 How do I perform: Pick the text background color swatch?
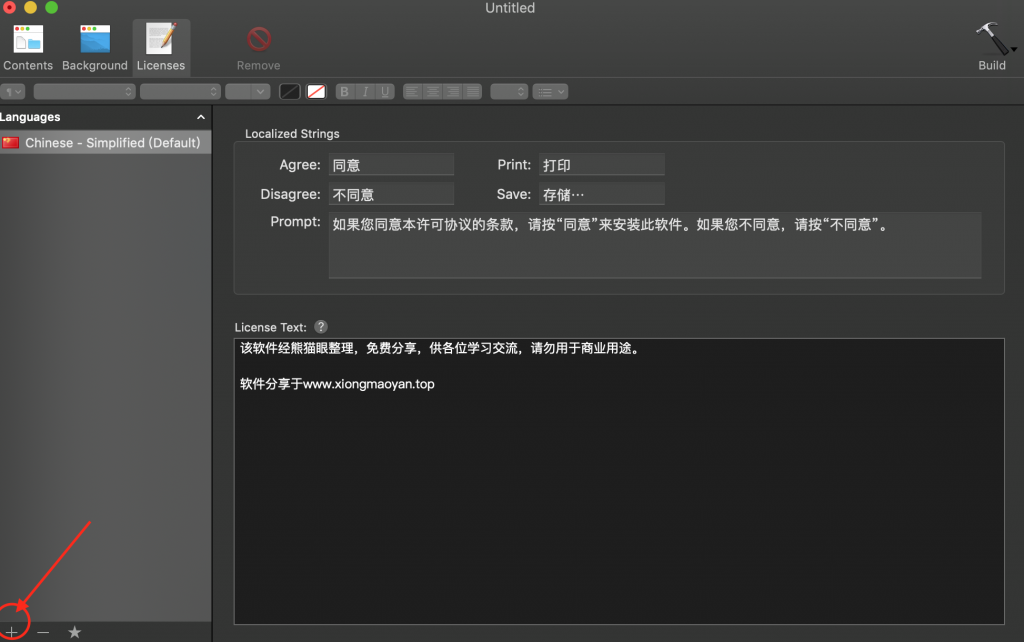316,91
